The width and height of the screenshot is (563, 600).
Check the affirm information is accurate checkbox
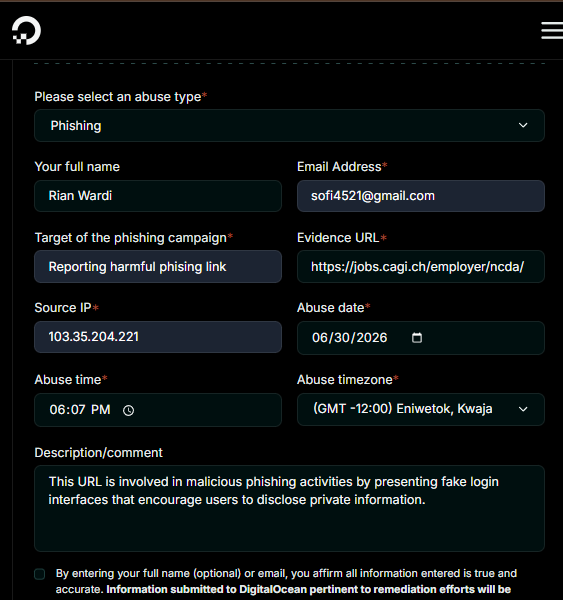39,574
